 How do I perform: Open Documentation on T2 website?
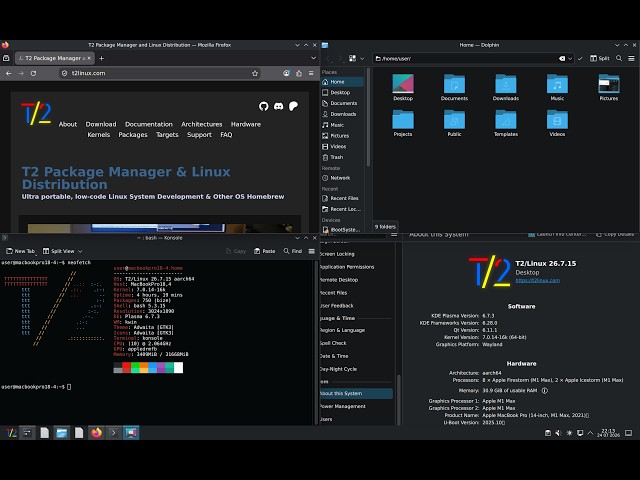click(x=149, y=124)
